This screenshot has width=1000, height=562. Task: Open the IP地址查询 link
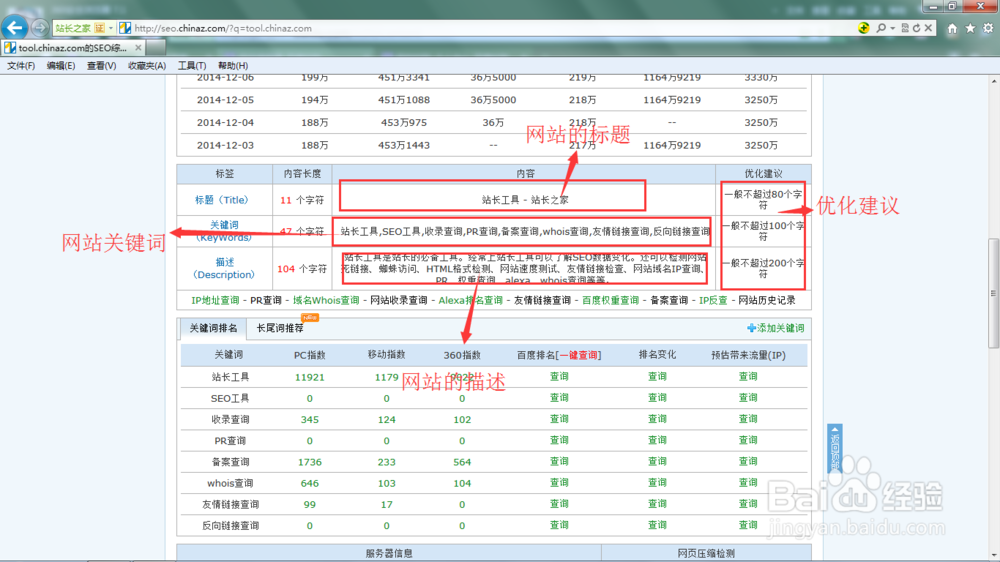coord(215,300)
